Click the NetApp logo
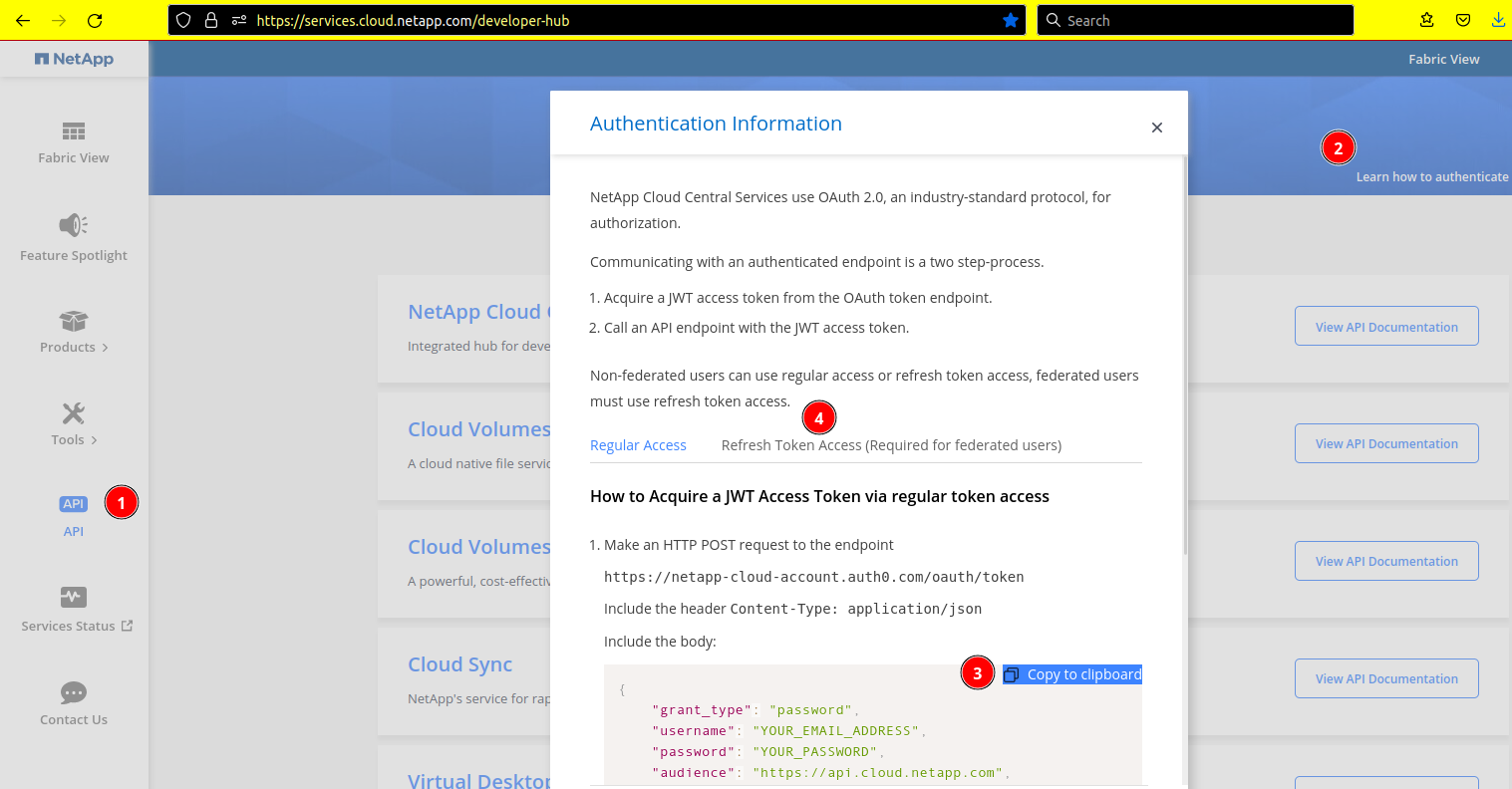Screen dimensions: 1512x789 [74, 59]
